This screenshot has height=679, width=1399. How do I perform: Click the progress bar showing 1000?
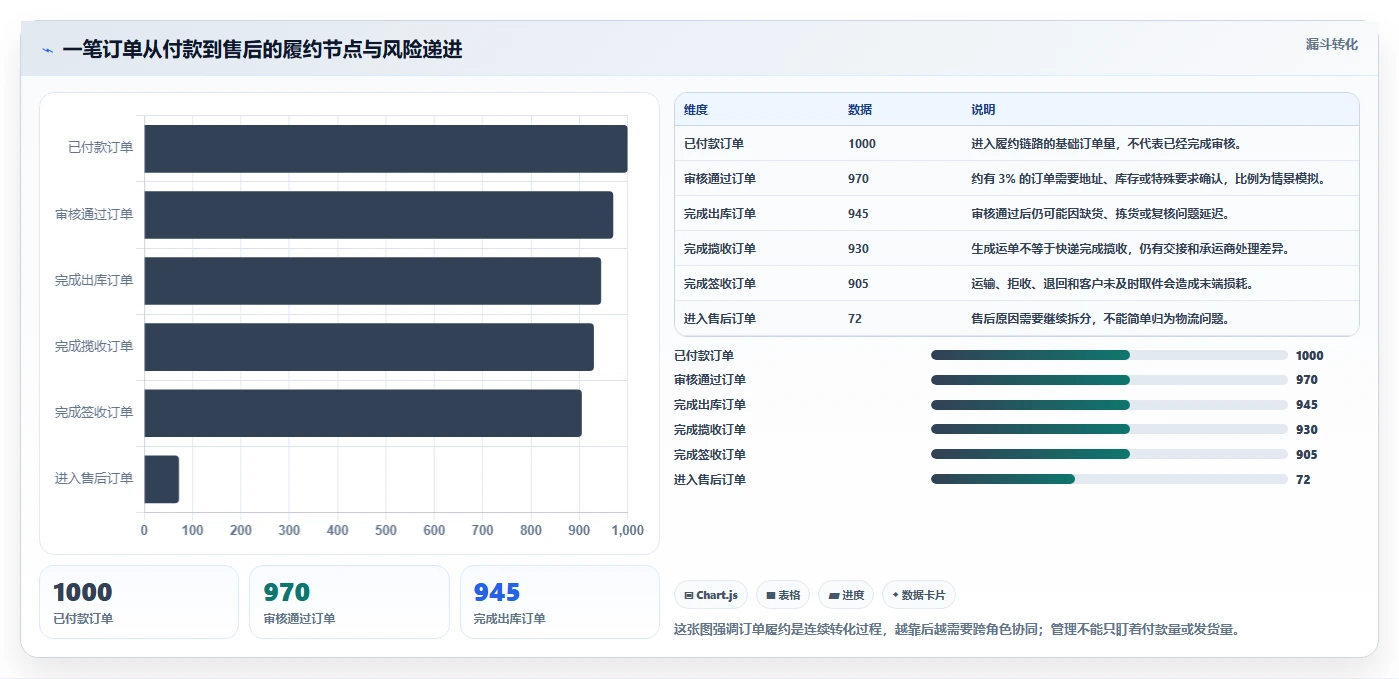coord(1109,355)
